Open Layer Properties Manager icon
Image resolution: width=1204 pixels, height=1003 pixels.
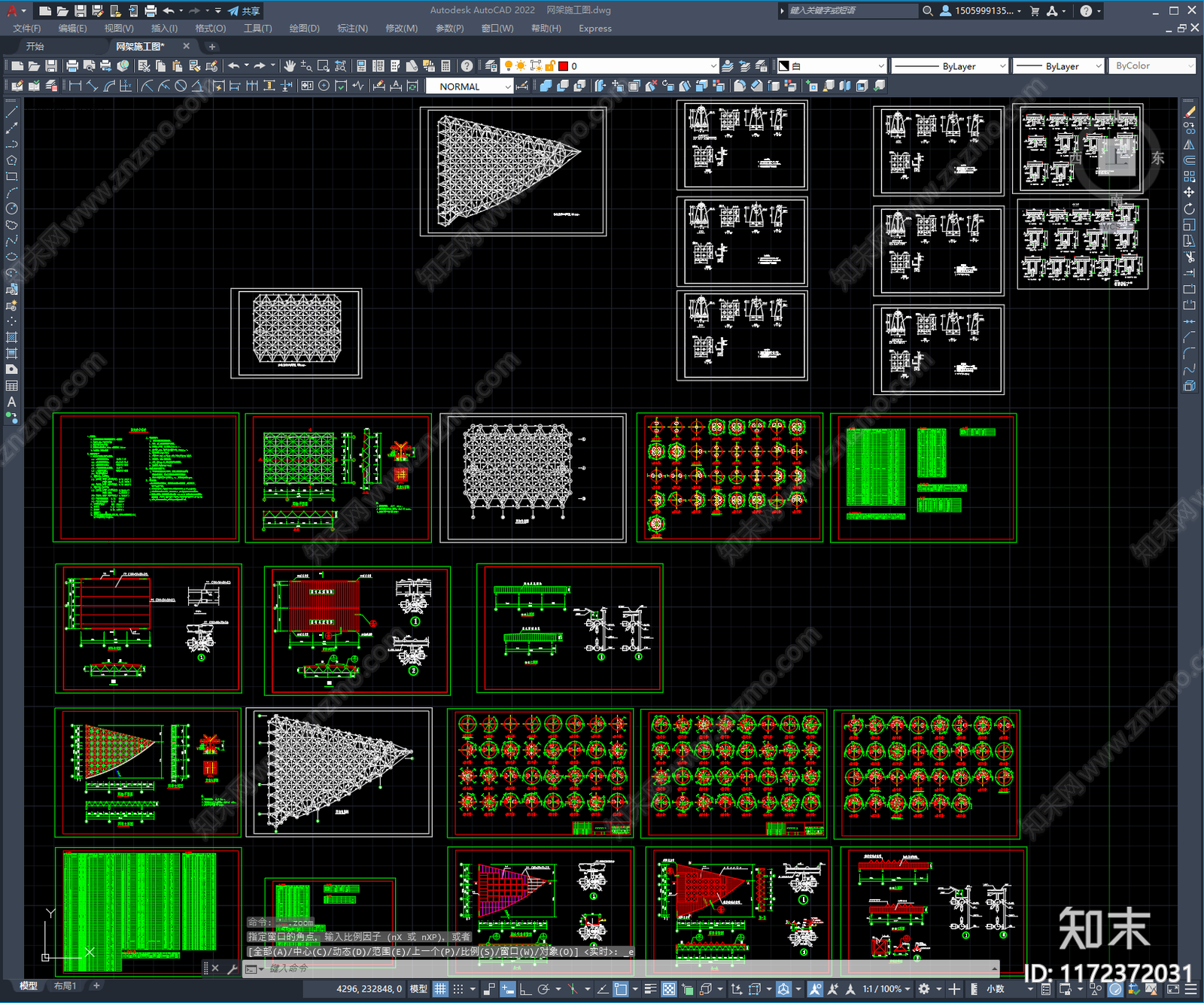tap(491, 66)
